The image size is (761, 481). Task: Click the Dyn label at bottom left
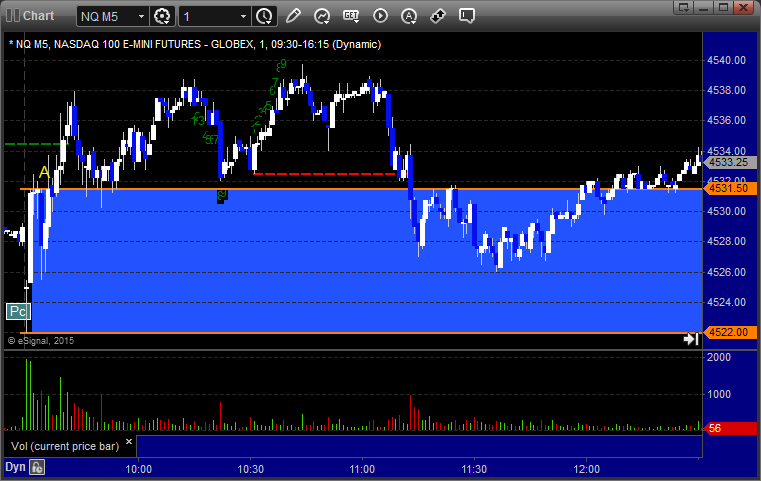(x=15, y=467)
